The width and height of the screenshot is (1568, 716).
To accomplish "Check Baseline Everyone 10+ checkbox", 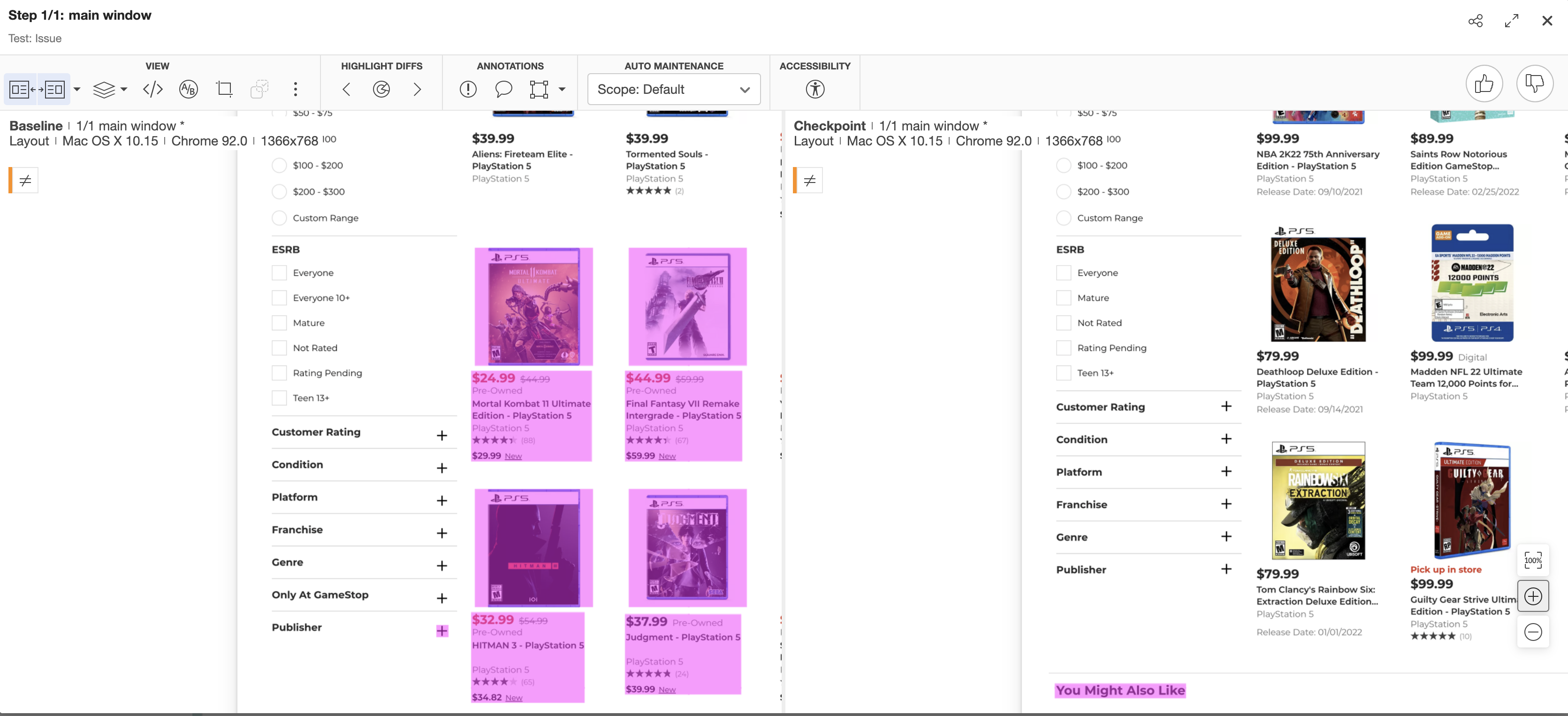I will tap(279, 298).
